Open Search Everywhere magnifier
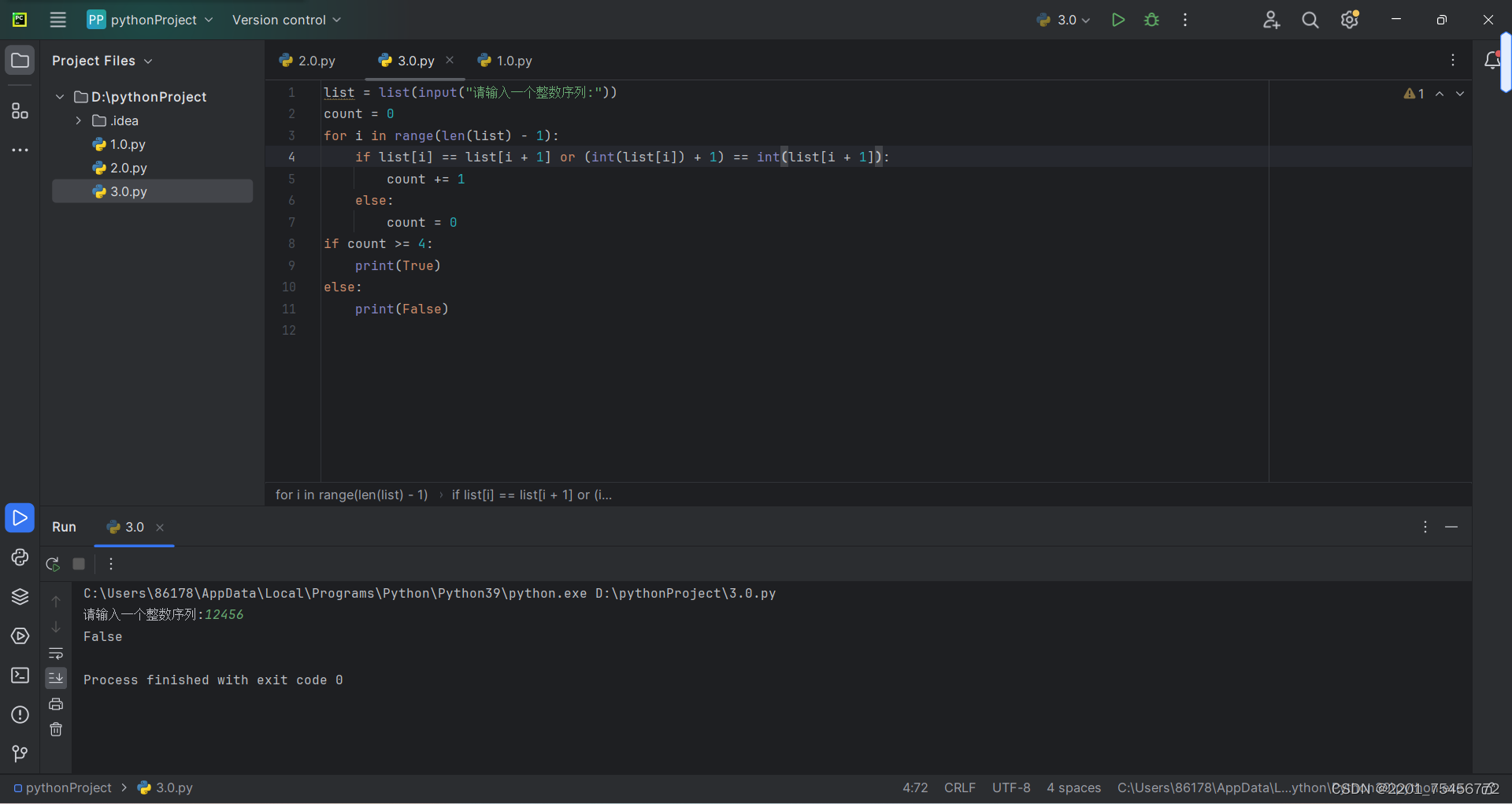The height and width of the screenshot is (804, 1512). tap(1310, 20)
